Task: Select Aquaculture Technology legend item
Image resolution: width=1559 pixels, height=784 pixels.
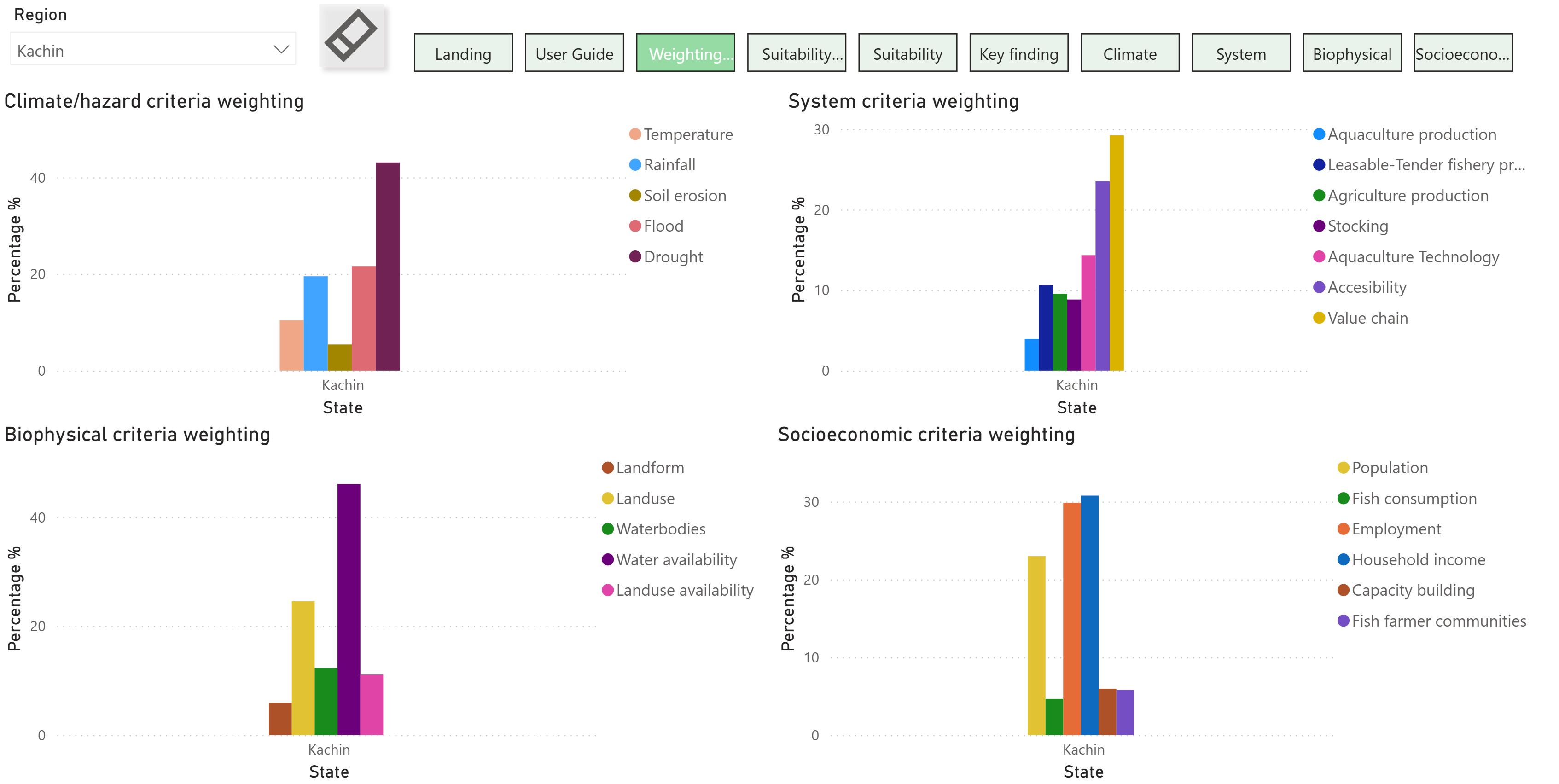Action: 1407,256
